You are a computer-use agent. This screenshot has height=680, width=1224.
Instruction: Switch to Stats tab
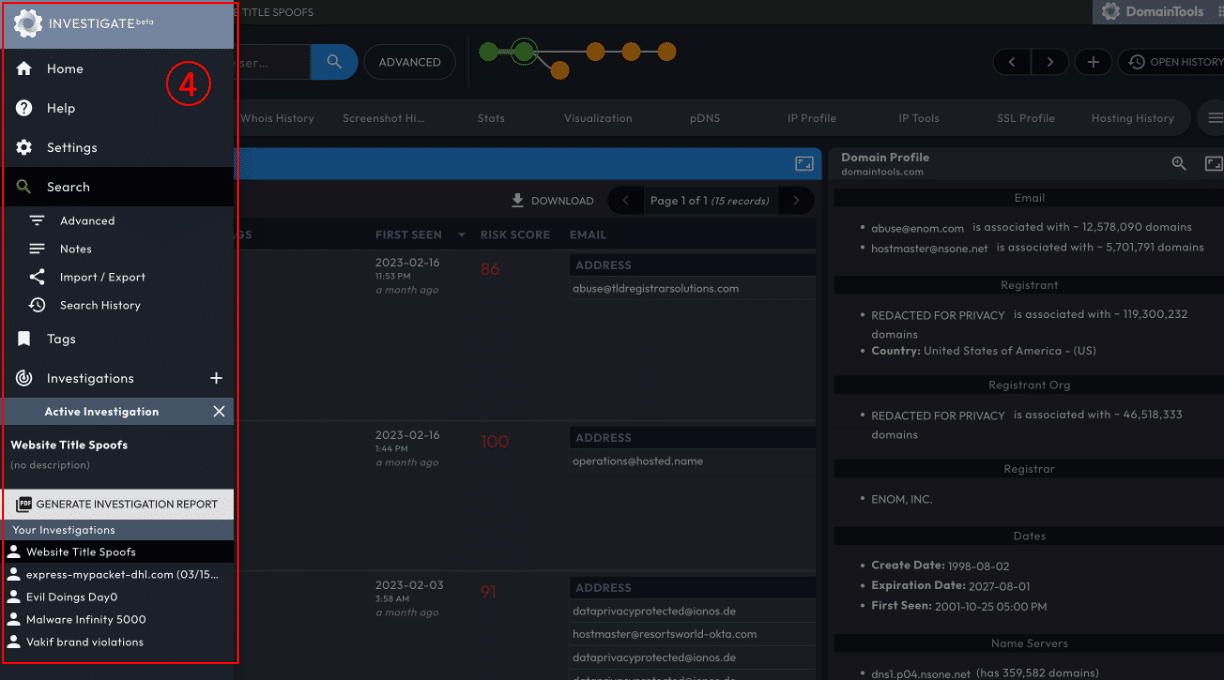pos(491,118)
